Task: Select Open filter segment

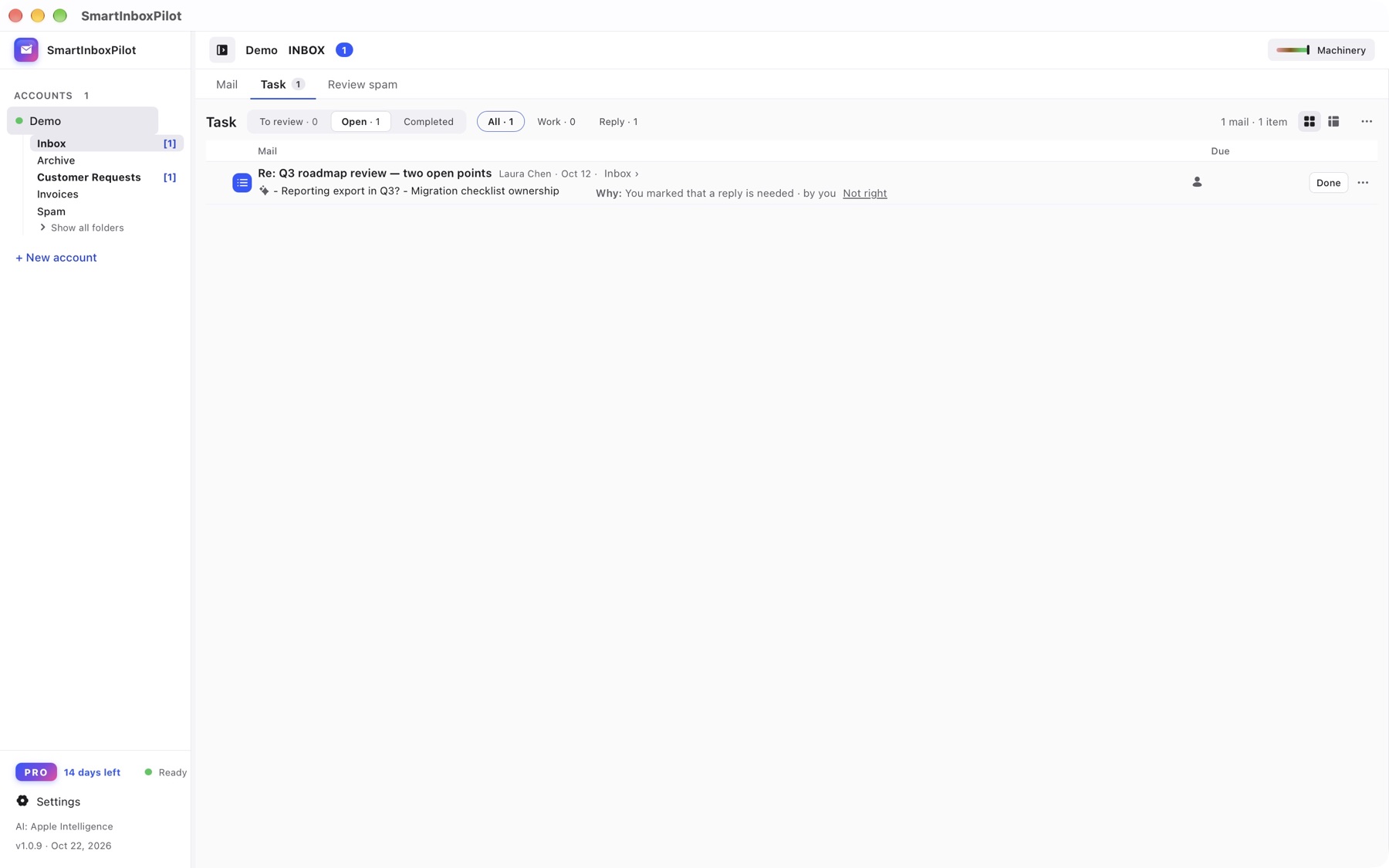Action: coord(360,122)
